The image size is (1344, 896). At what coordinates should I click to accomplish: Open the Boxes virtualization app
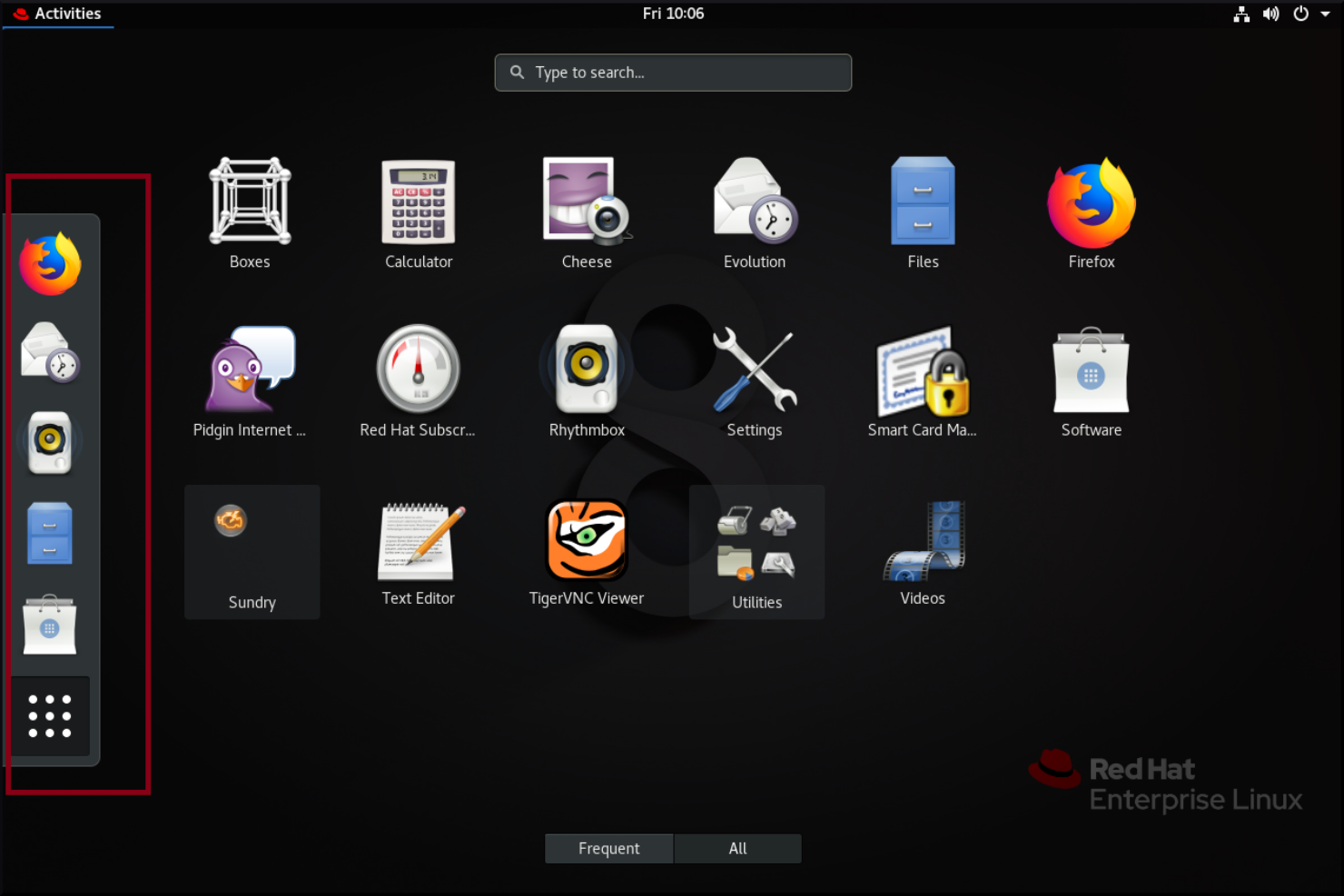click(250, 202)
